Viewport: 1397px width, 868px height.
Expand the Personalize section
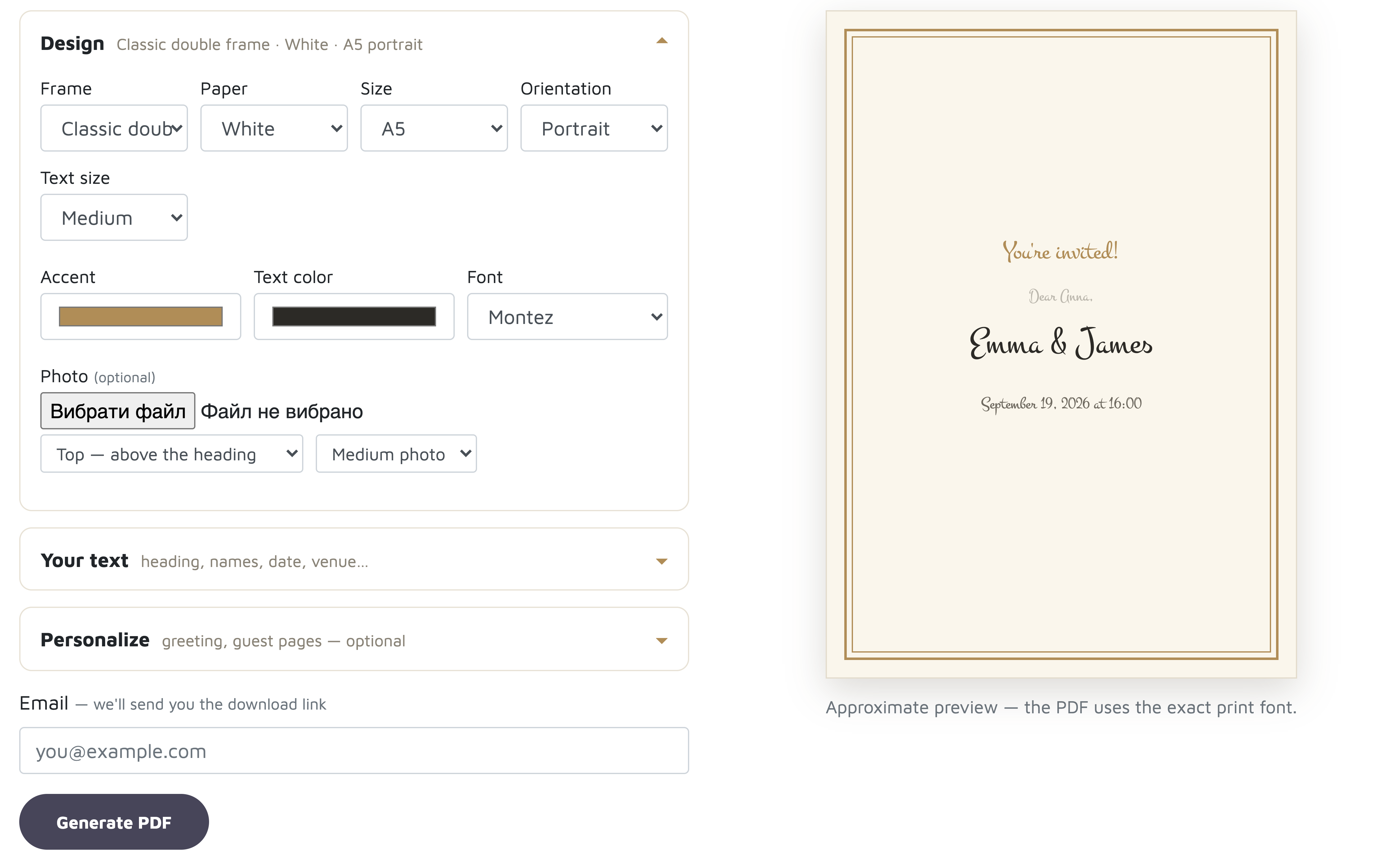pos(662,640)
